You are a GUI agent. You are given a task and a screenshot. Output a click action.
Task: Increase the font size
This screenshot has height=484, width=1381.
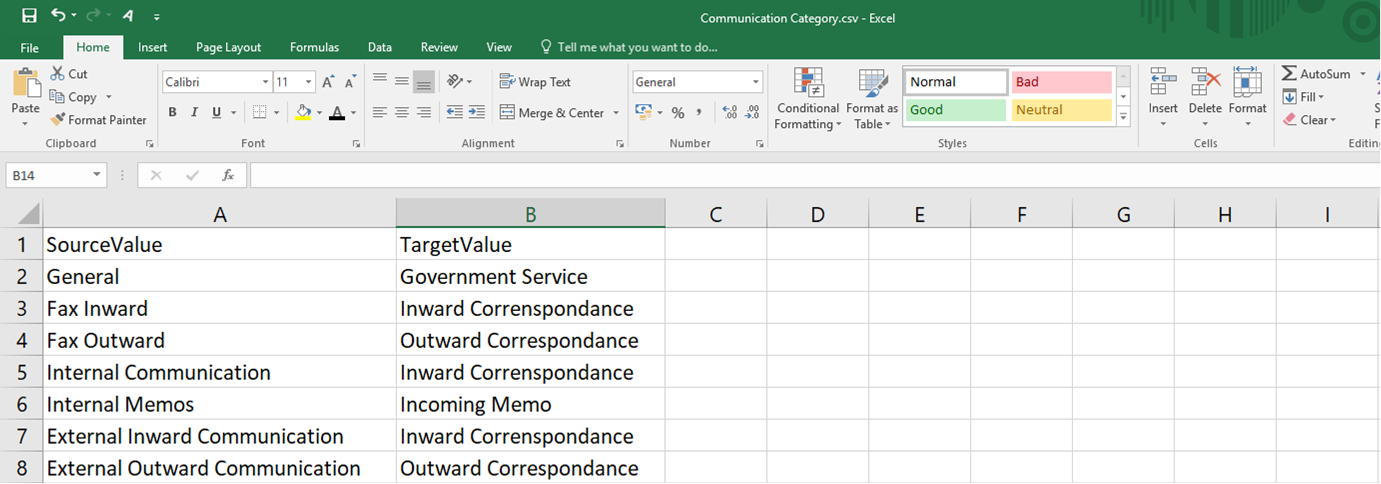[x=329, y=82]
